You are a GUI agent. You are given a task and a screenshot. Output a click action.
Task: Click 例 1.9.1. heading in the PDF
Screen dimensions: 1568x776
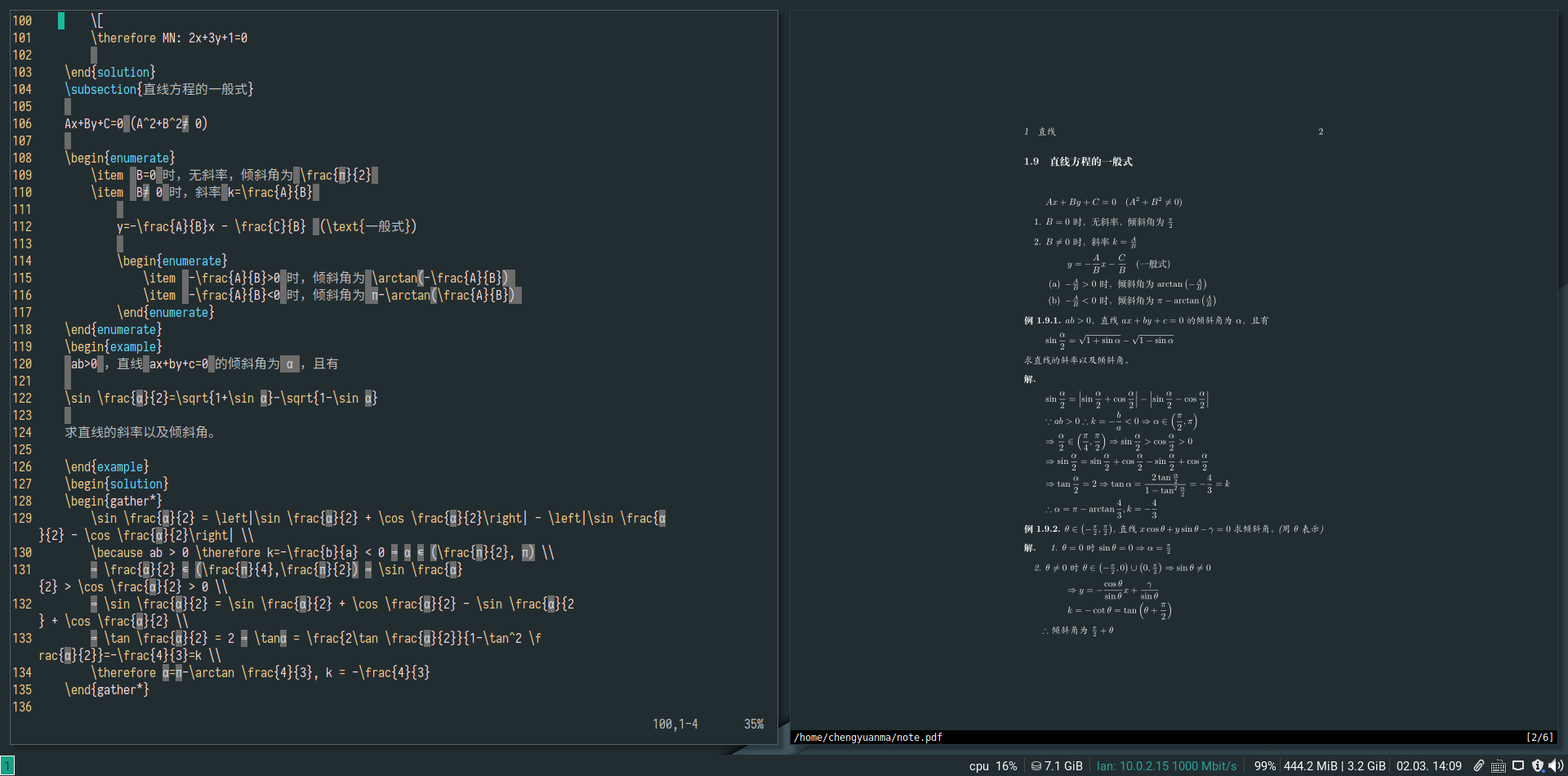coord(1042,320)
